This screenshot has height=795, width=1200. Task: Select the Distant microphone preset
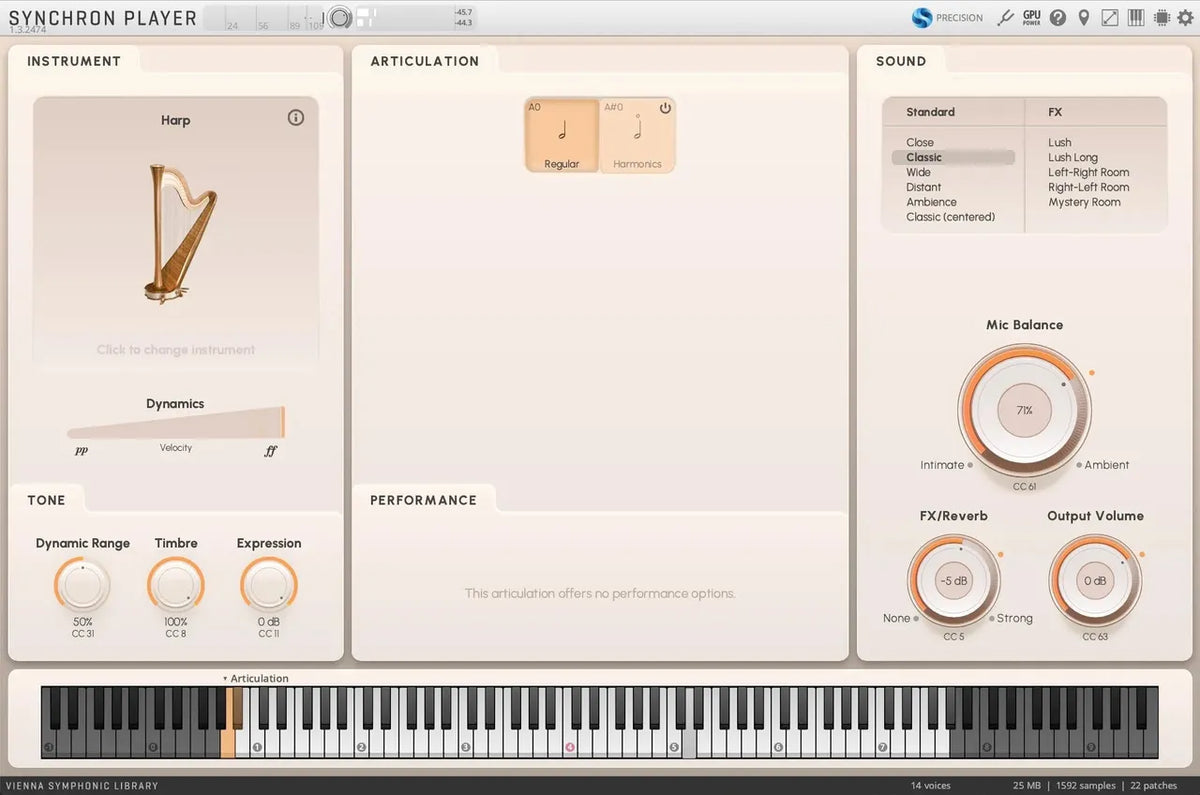(923, 187)
